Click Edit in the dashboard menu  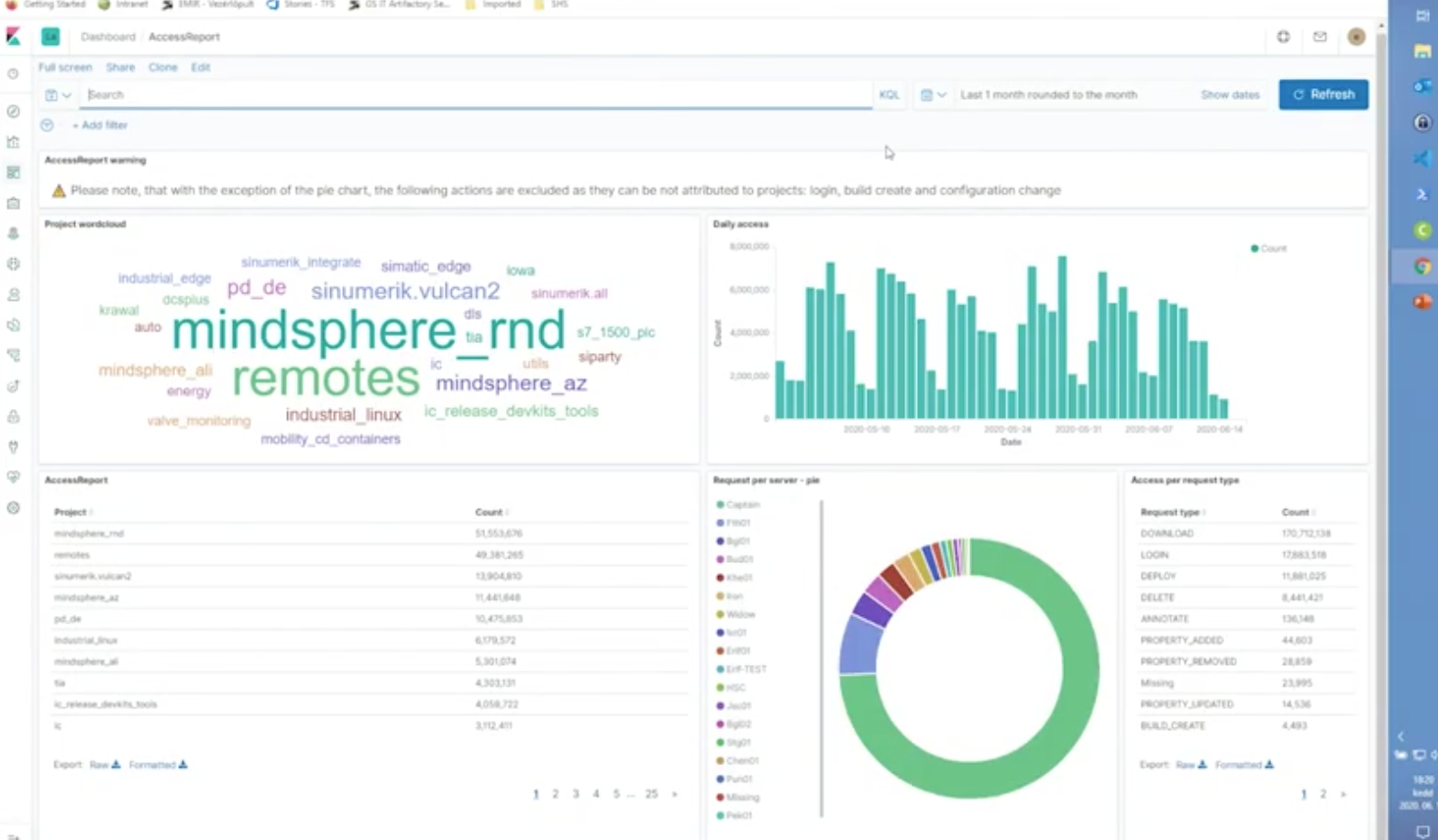coord(201,67)
